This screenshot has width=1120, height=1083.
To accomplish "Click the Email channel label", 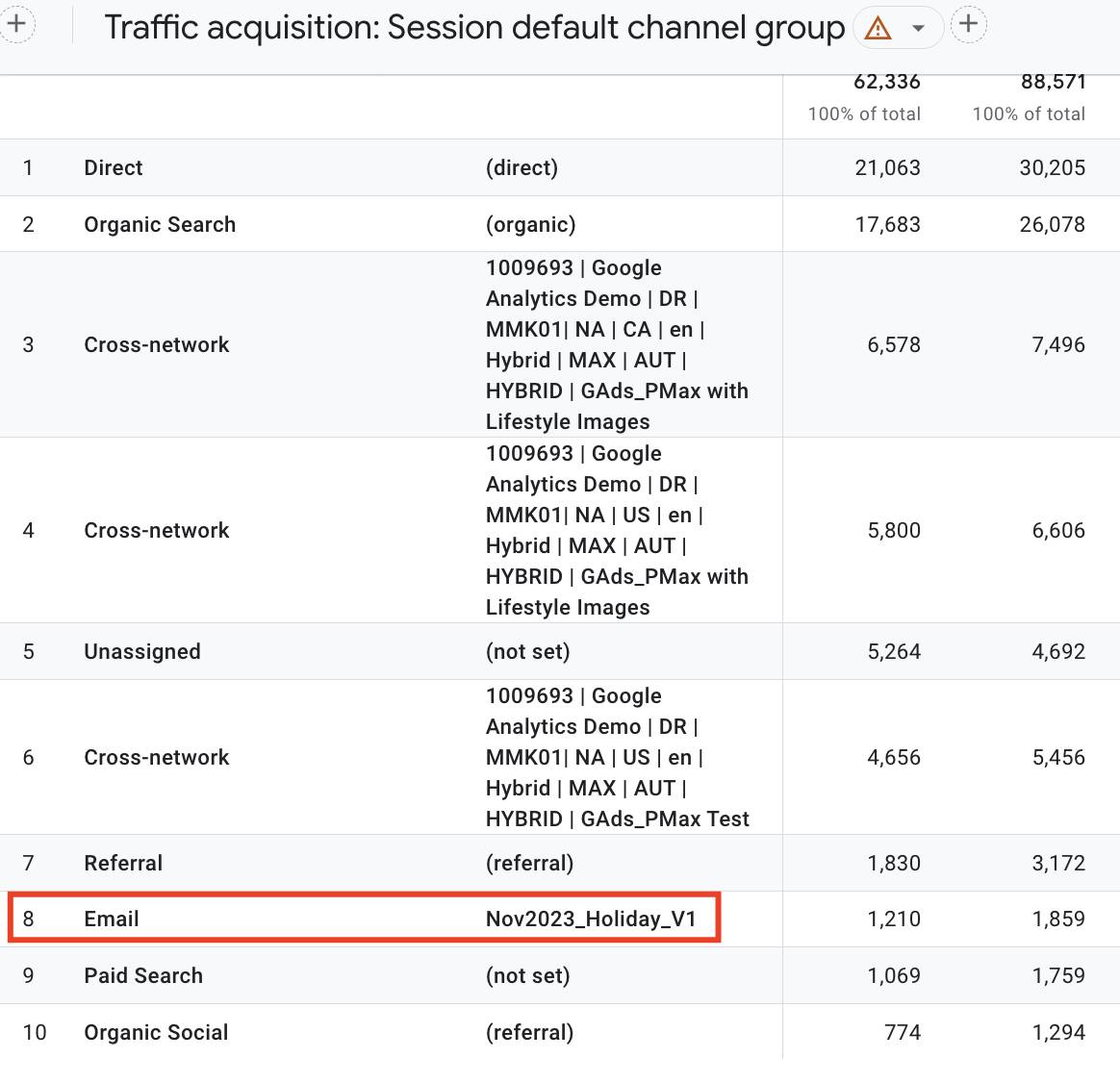I will (x=112, y=919).
